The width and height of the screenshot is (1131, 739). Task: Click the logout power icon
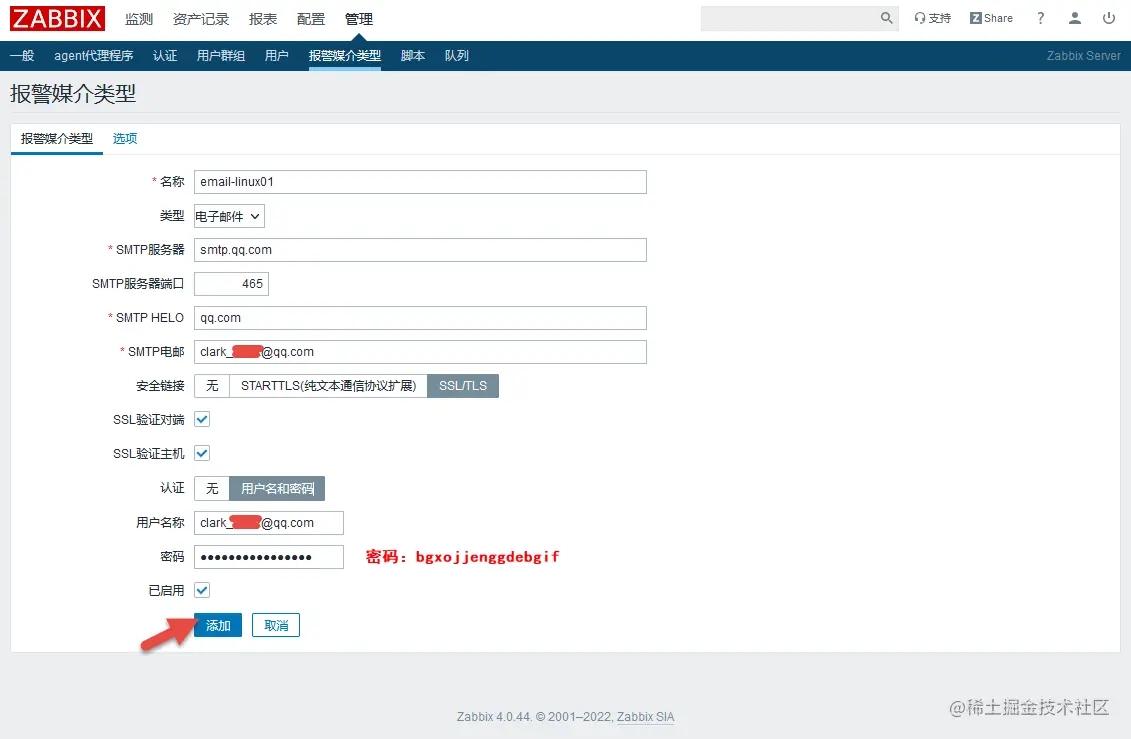click(x=1109, y=18)
